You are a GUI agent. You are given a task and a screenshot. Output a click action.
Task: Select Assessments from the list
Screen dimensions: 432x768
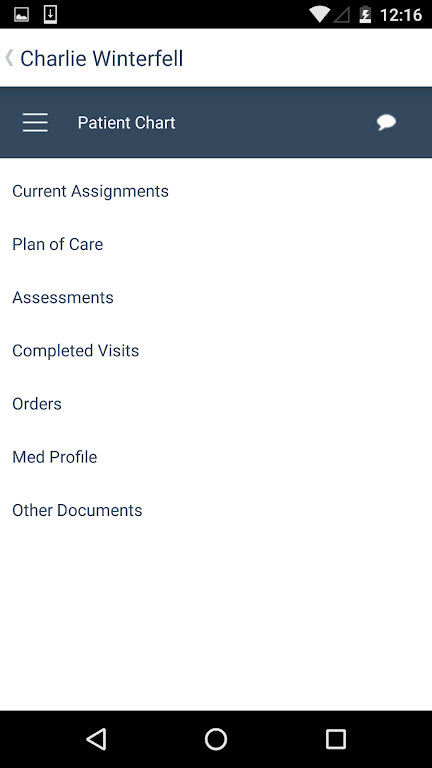pyautogui.click(x=216, y=297)
